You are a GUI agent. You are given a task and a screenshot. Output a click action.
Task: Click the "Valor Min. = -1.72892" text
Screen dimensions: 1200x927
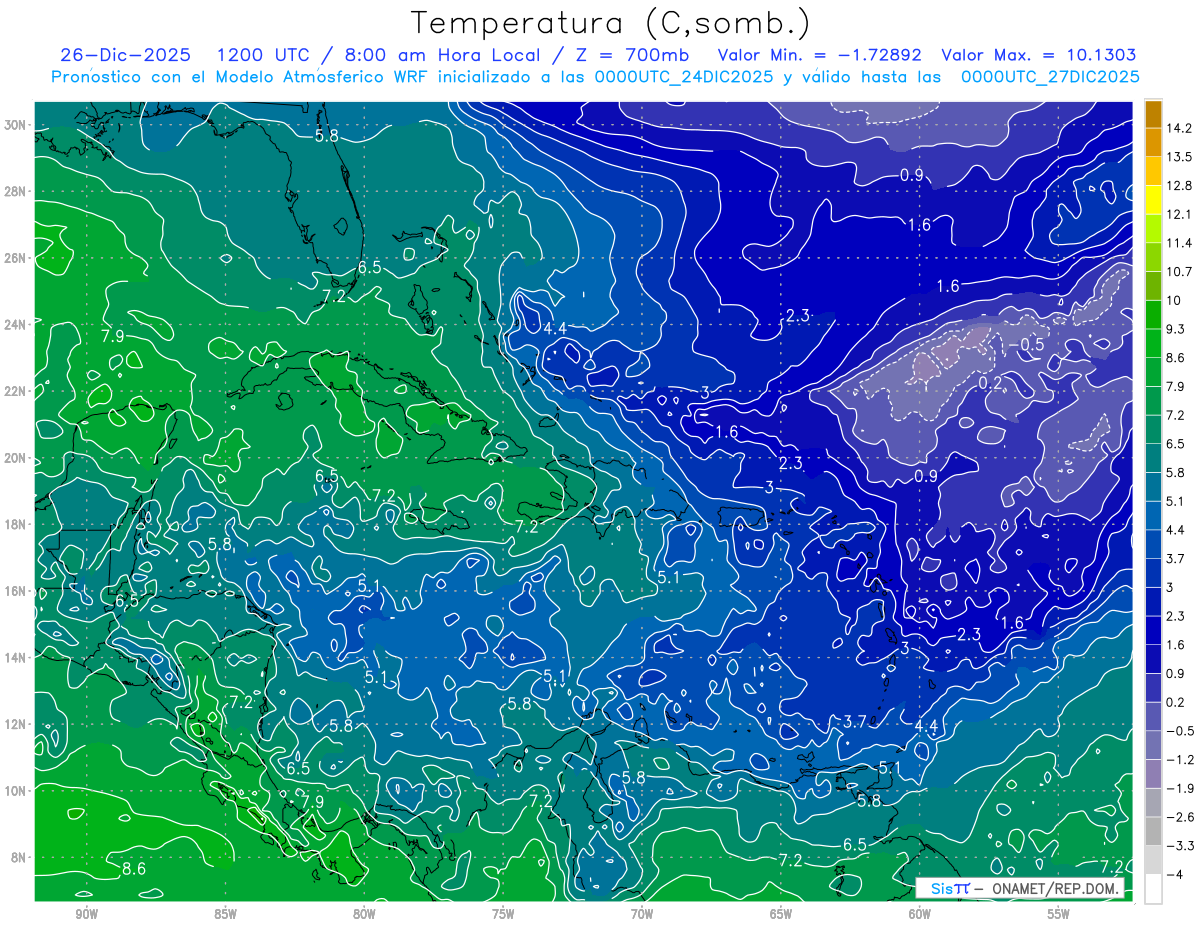click(x=820, y=55)
